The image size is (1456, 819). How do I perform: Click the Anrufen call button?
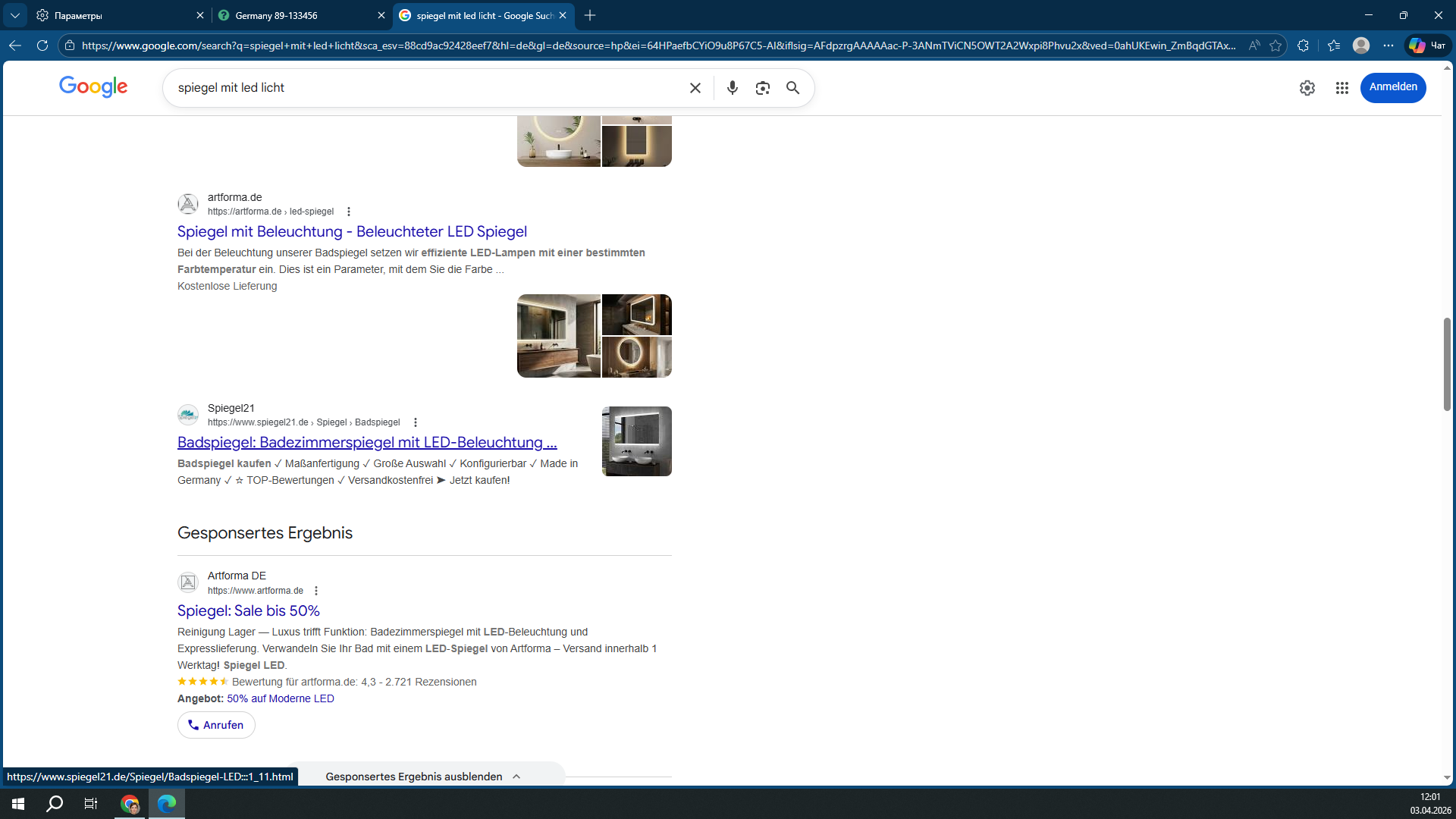point(216,725)
